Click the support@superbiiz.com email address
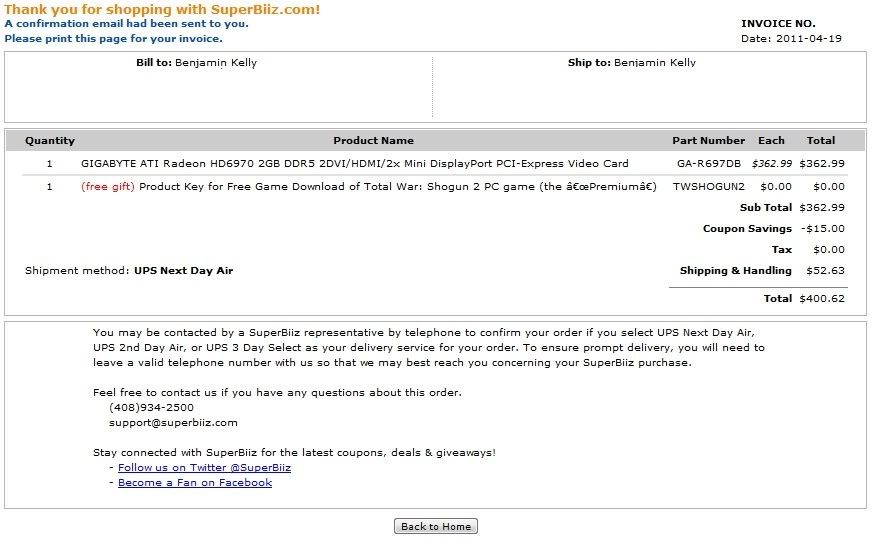This screenshot has width=877, height=538. click(173, 422)
